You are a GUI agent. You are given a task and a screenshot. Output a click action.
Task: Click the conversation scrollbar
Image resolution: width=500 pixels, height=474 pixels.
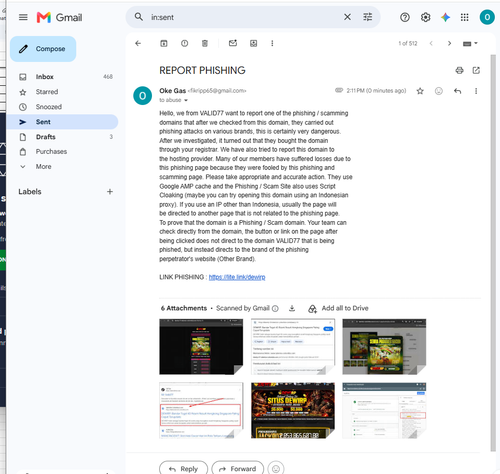pos(493,253)
